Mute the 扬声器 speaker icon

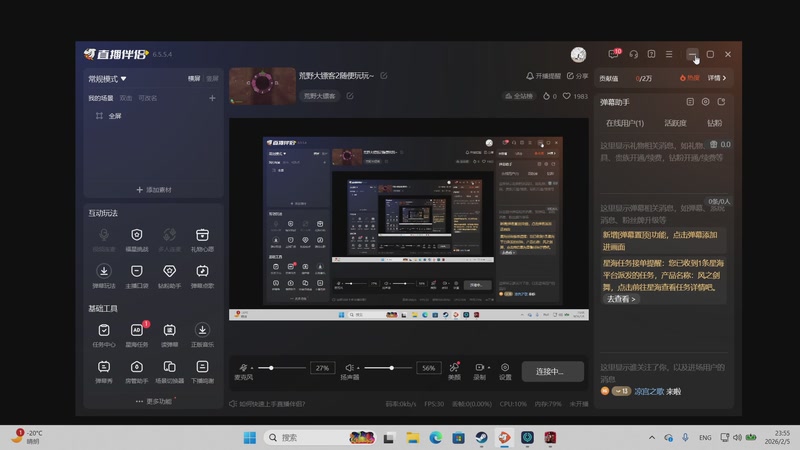[x=349, y=367]
